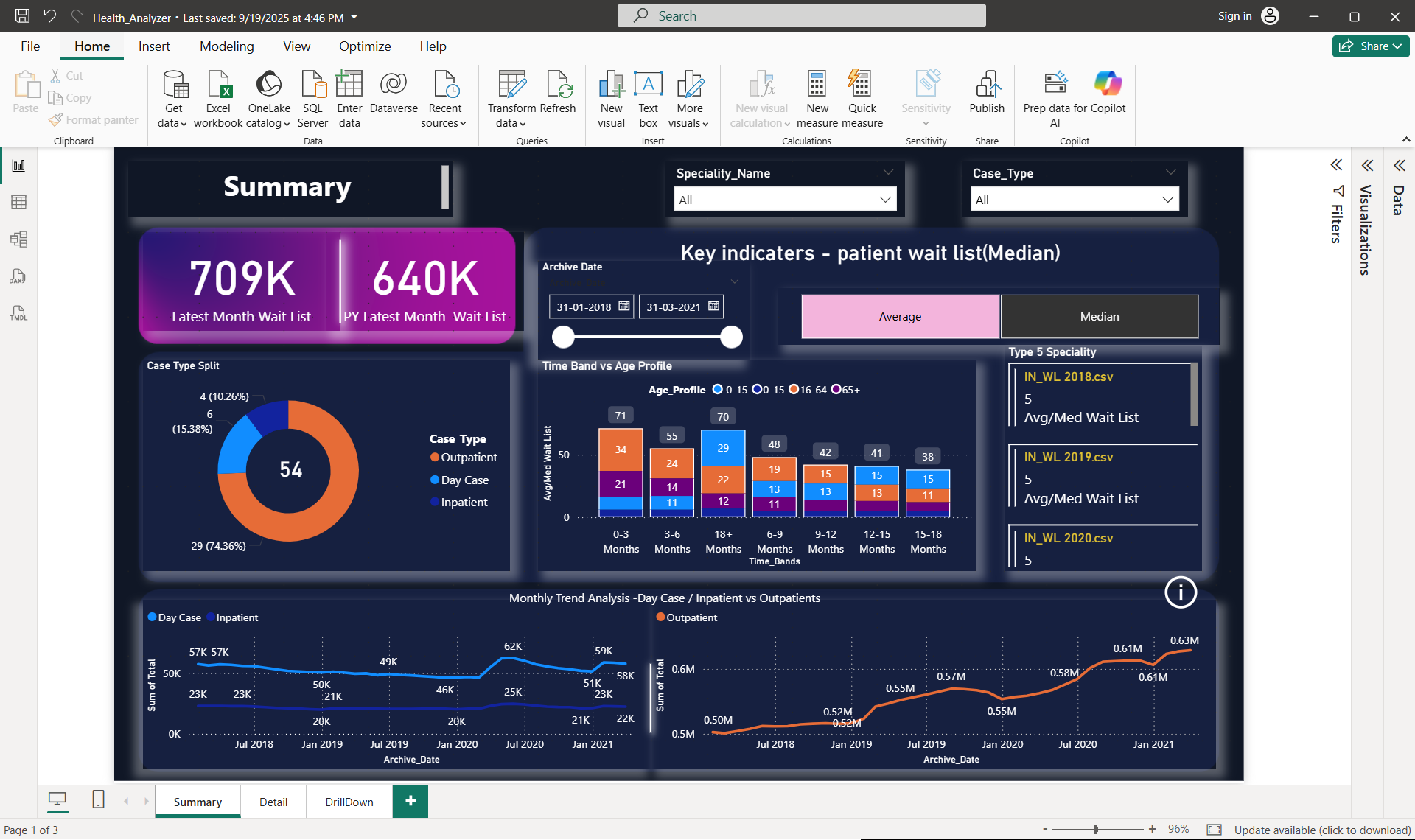Screen dimensions: 1415x840
Task: Toggle Day Case in the Case_Type legend
Action: point(459,480)
